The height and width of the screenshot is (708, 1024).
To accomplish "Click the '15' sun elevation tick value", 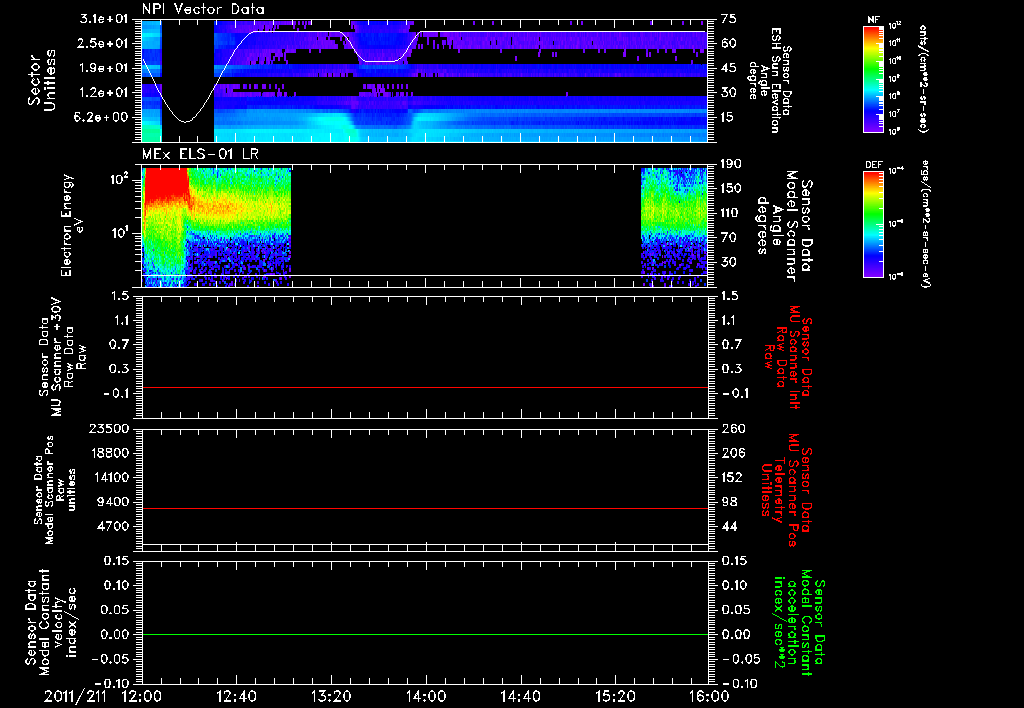I will [729, 117].
